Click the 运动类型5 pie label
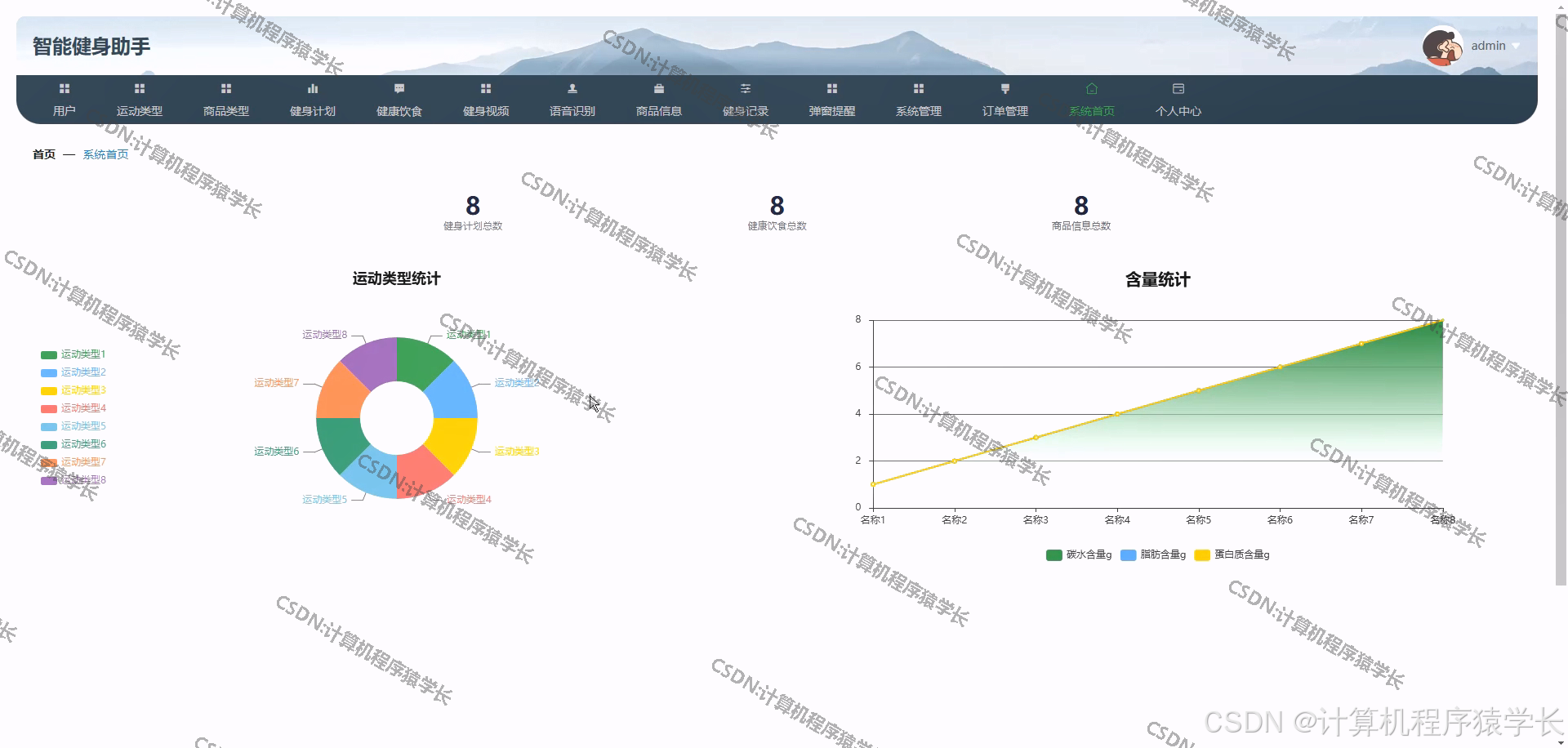Viewport: 1568px width, 748px height. click(x=324, y=500)
